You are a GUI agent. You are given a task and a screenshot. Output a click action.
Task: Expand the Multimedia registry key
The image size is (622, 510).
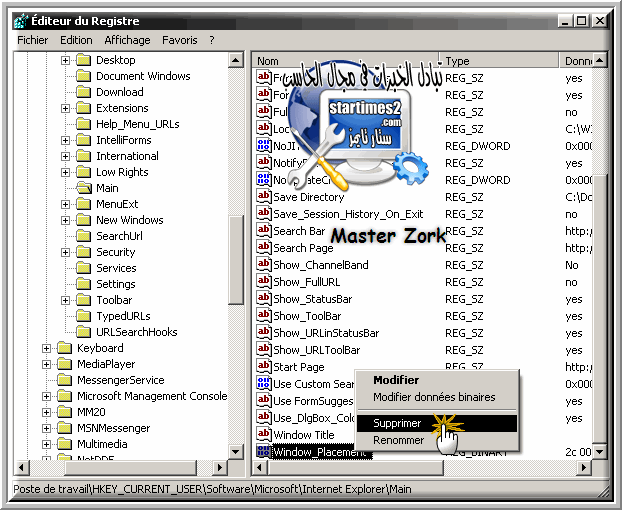[46, 444]
